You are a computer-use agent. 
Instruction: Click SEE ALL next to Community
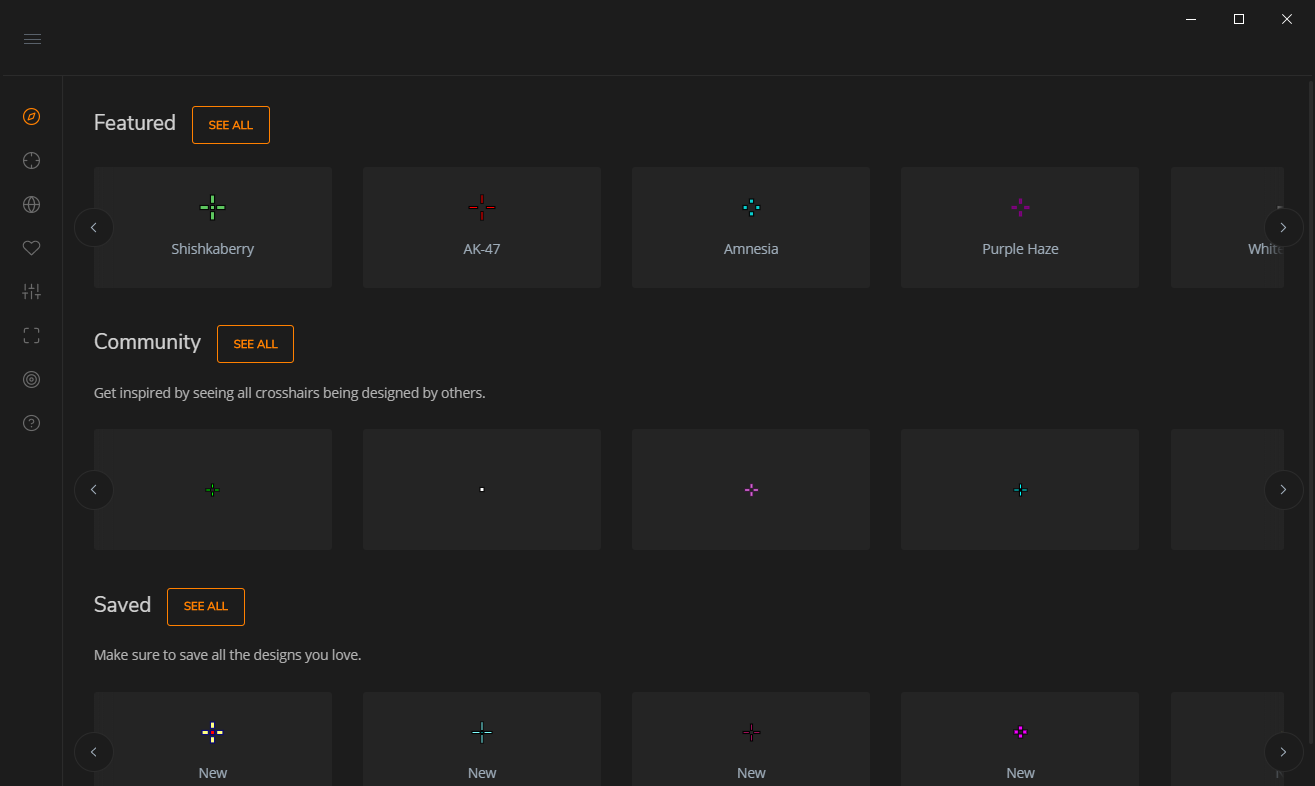click(x=255, y=343)
